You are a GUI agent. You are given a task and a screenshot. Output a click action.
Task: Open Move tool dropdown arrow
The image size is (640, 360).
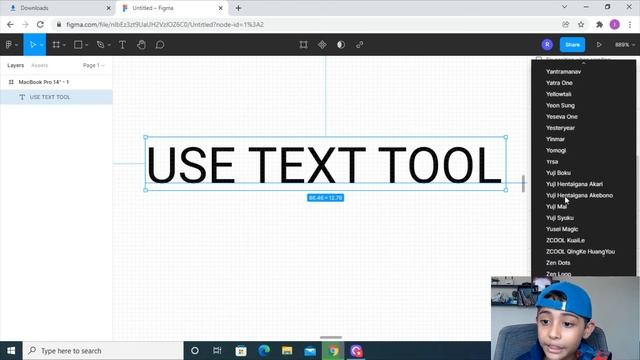pos(41,45)
